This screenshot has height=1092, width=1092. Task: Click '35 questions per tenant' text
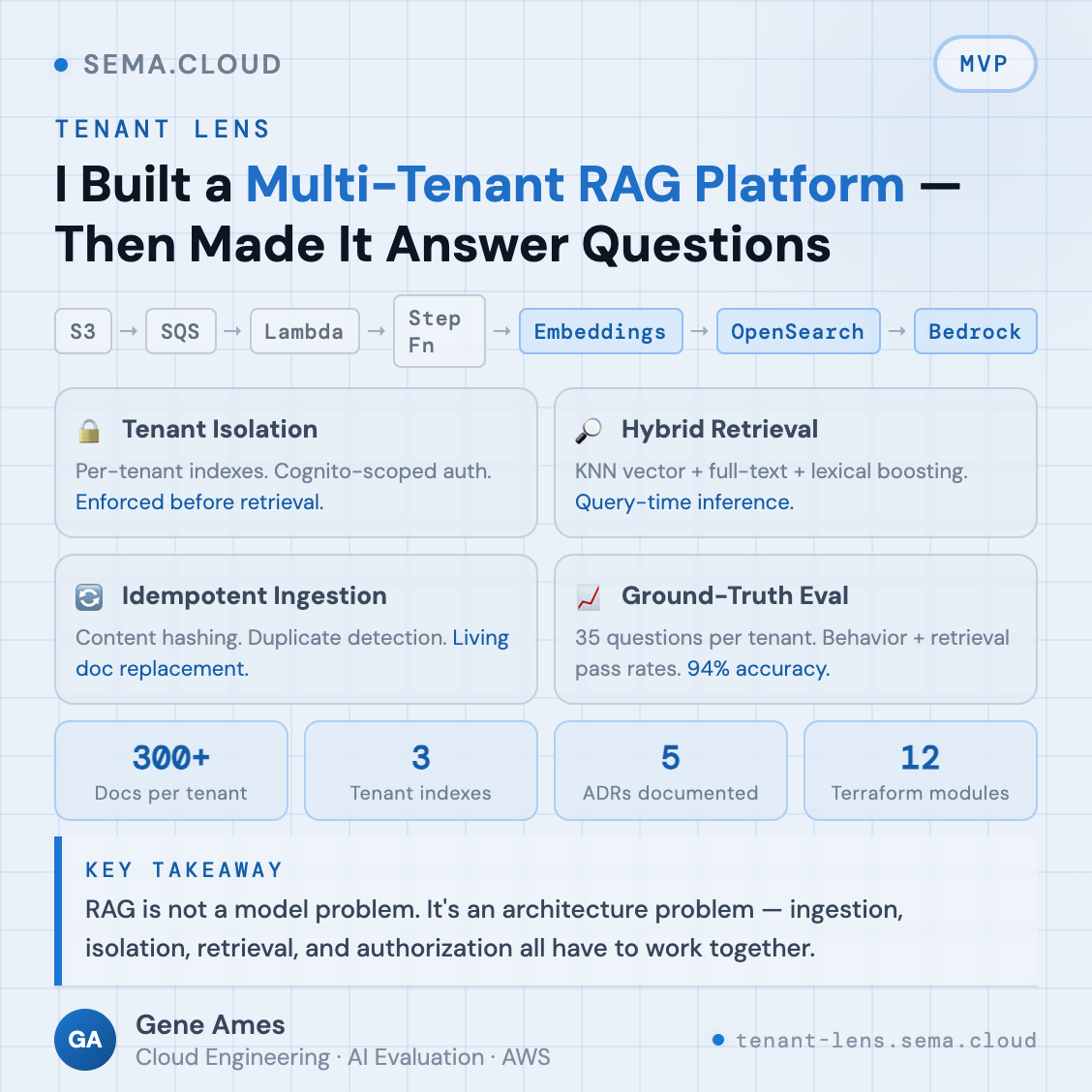pyautogui.click(x=695, y=638)
